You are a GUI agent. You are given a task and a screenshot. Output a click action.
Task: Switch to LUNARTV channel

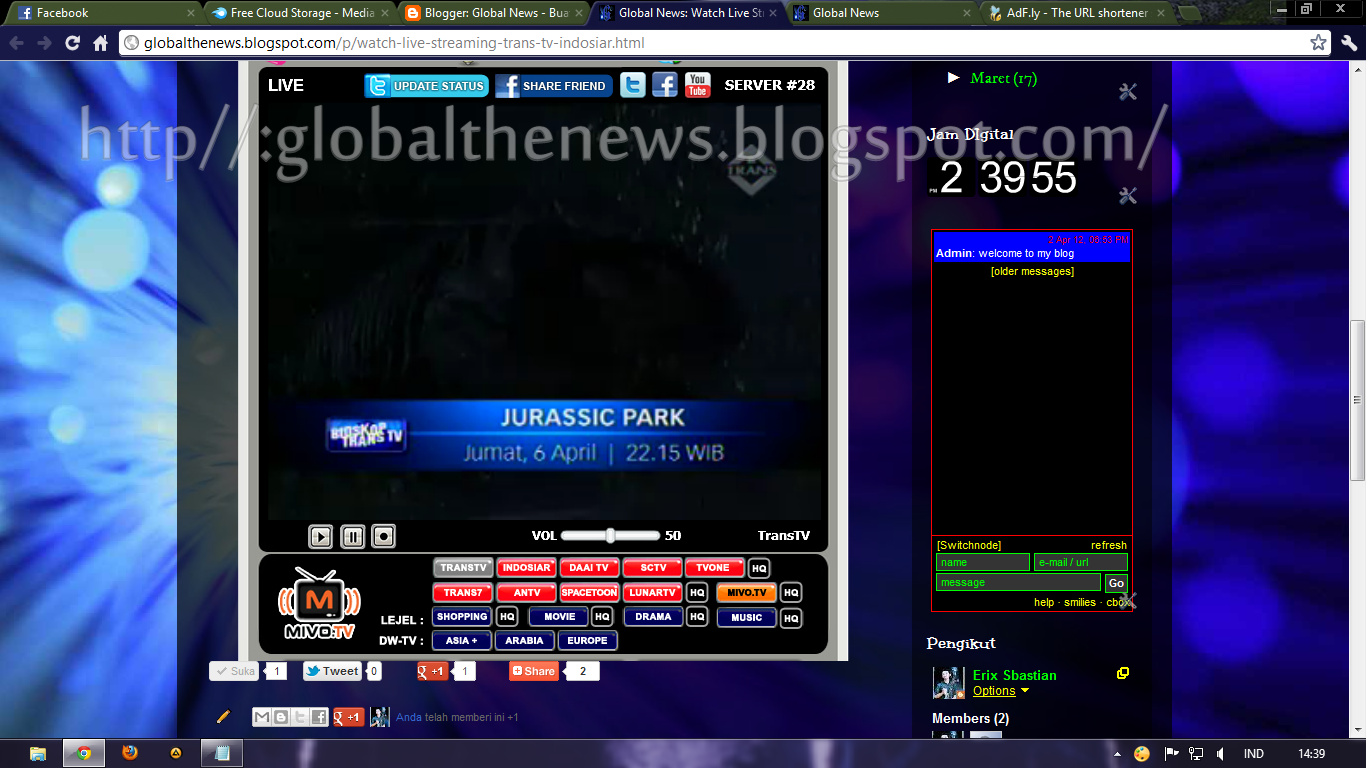(x=653, y=593)
